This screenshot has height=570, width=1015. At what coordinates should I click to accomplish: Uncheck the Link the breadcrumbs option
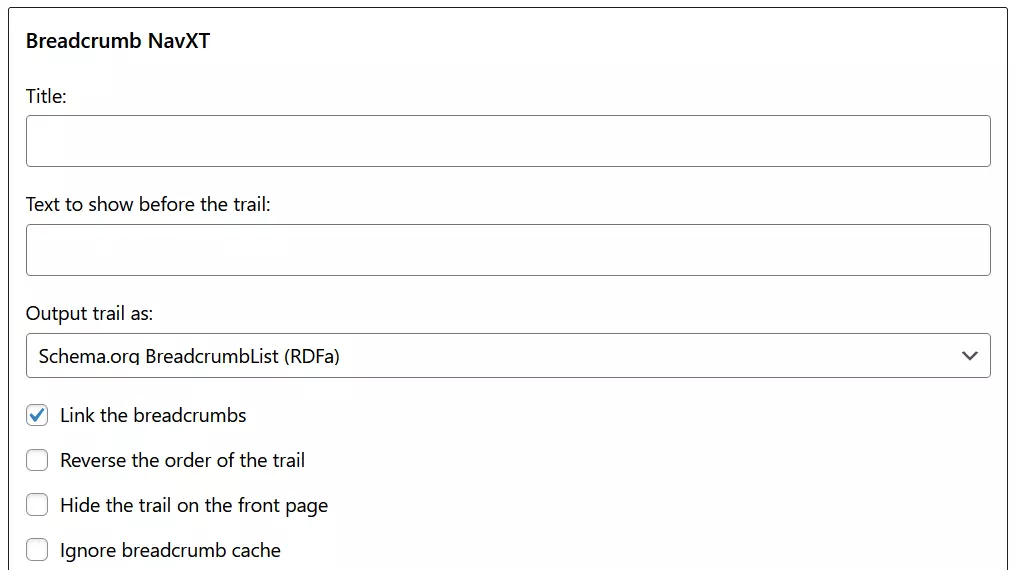point(37,415)
